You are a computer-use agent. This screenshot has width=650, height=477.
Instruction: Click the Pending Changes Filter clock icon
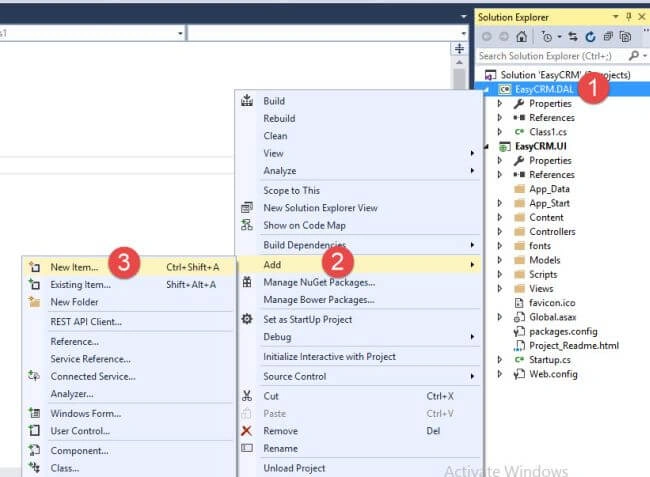547,37
